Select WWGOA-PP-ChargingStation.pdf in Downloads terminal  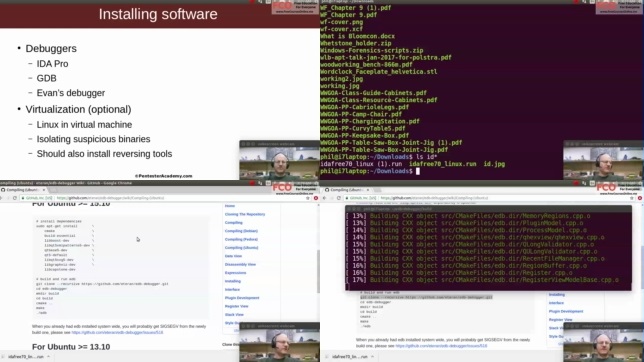[370, 121]
